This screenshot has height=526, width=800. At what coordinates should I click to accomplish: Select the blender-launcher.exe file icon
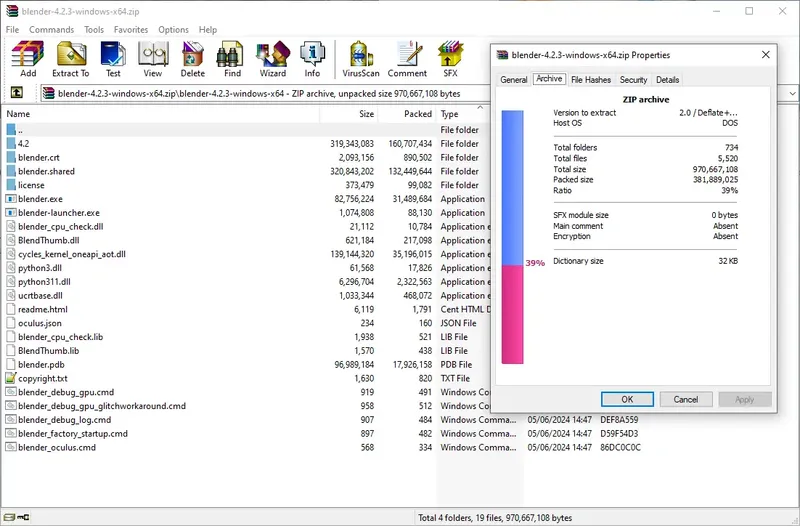coord(11,213)
